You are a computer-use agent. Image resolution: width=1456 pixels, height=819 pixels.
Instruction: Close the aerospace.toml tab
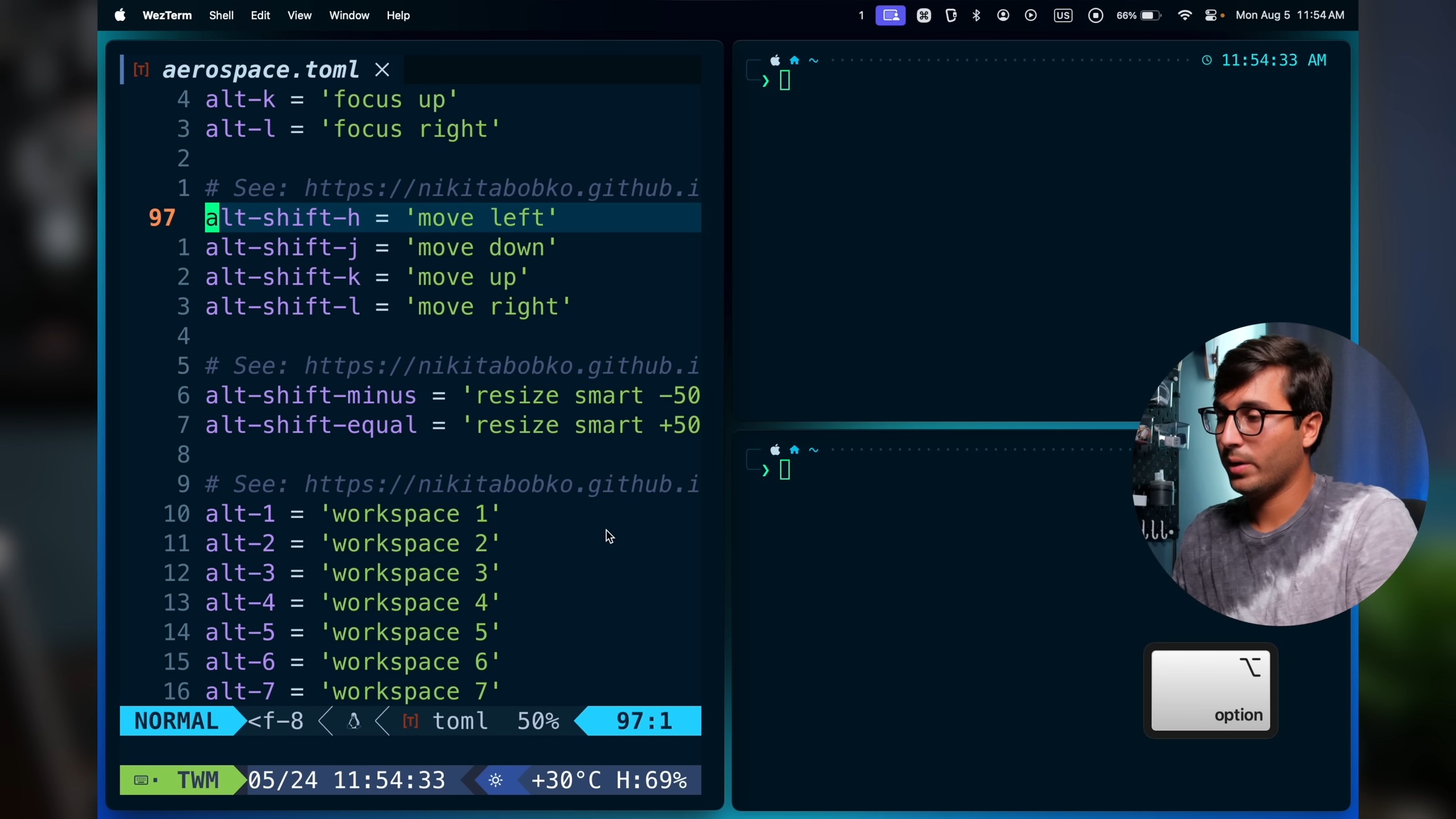pyautogui.click(x=382, y=70)
